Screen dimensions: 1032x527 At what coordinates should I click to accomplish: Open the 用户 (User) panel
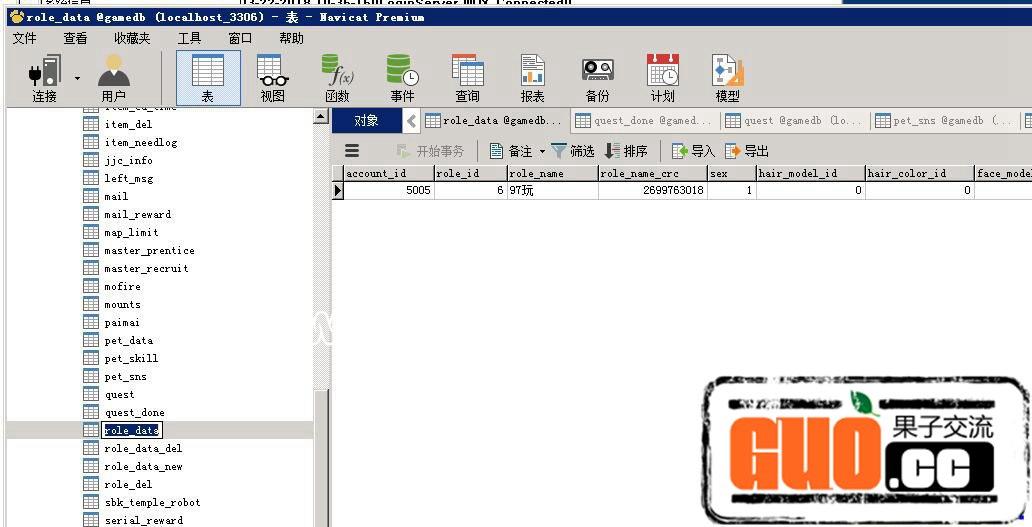[x=114, y=78]
